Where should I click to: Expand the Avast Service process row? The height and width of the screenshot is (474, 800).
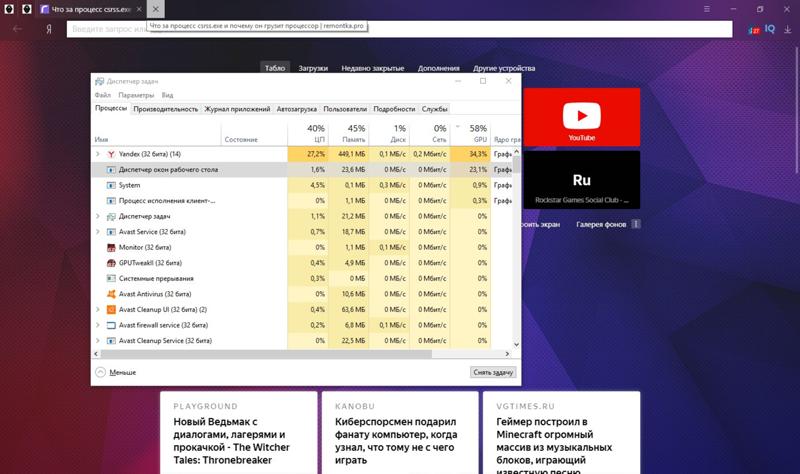click(x=97, y=232)
